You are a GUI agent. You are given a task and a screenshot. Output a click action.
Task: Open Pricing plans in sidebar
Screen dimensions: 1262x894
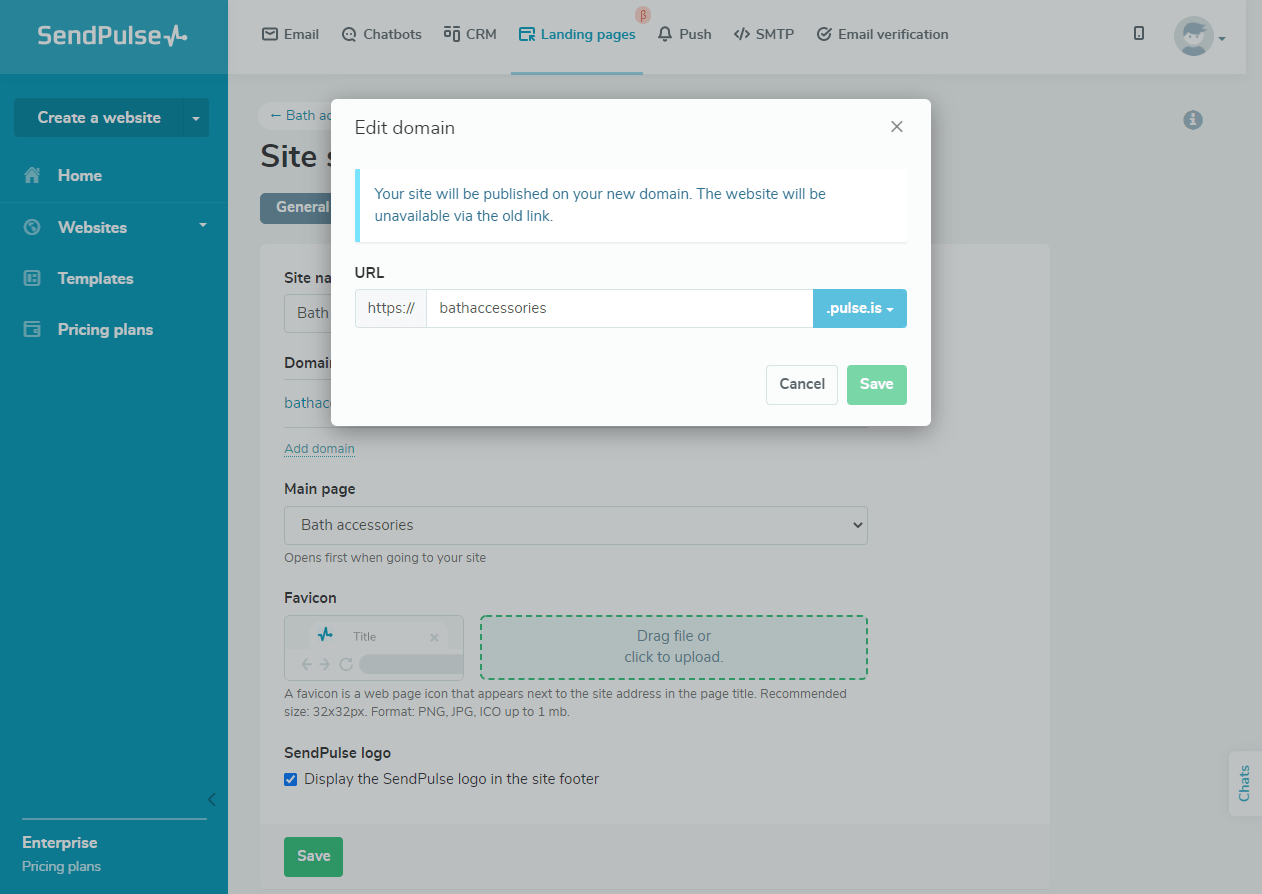tap(105, 329)
